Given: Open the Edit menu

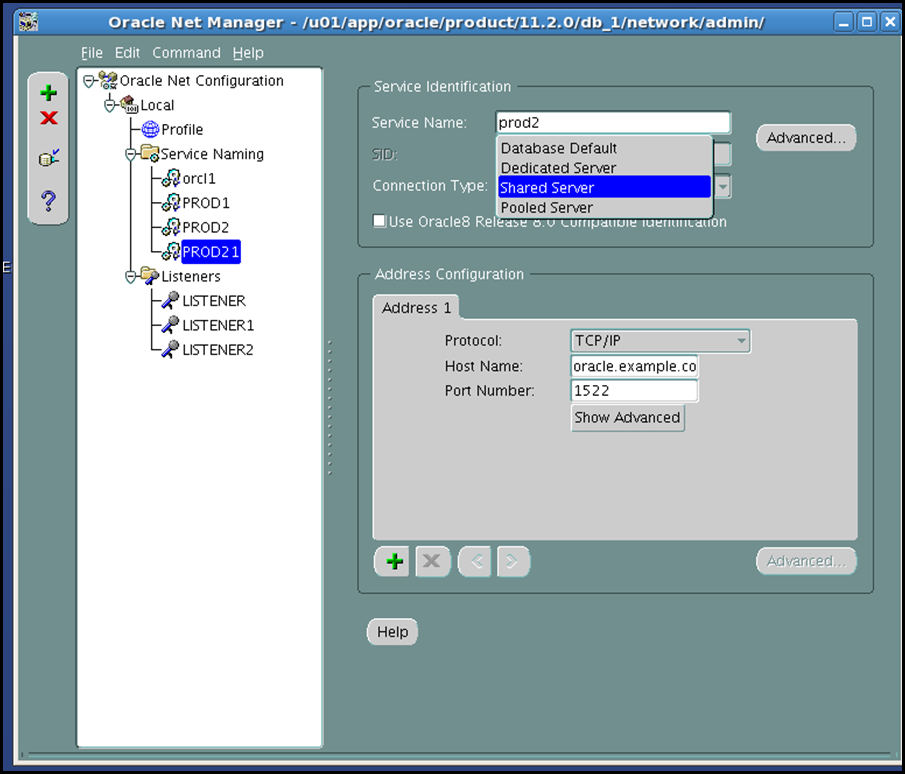Looking at the screenshot, I should click(x=127, y=53).
